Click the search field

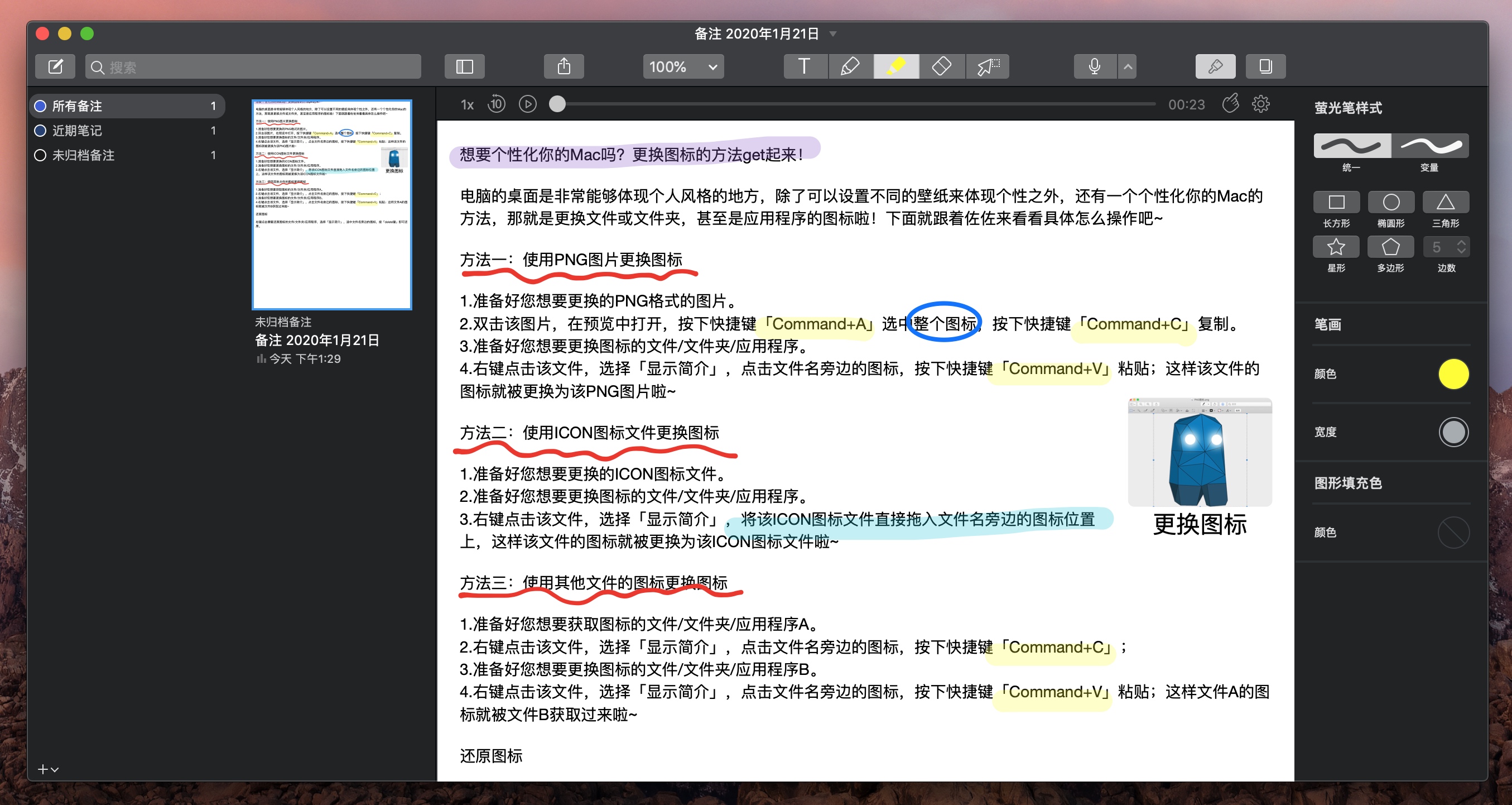point(253,66)
